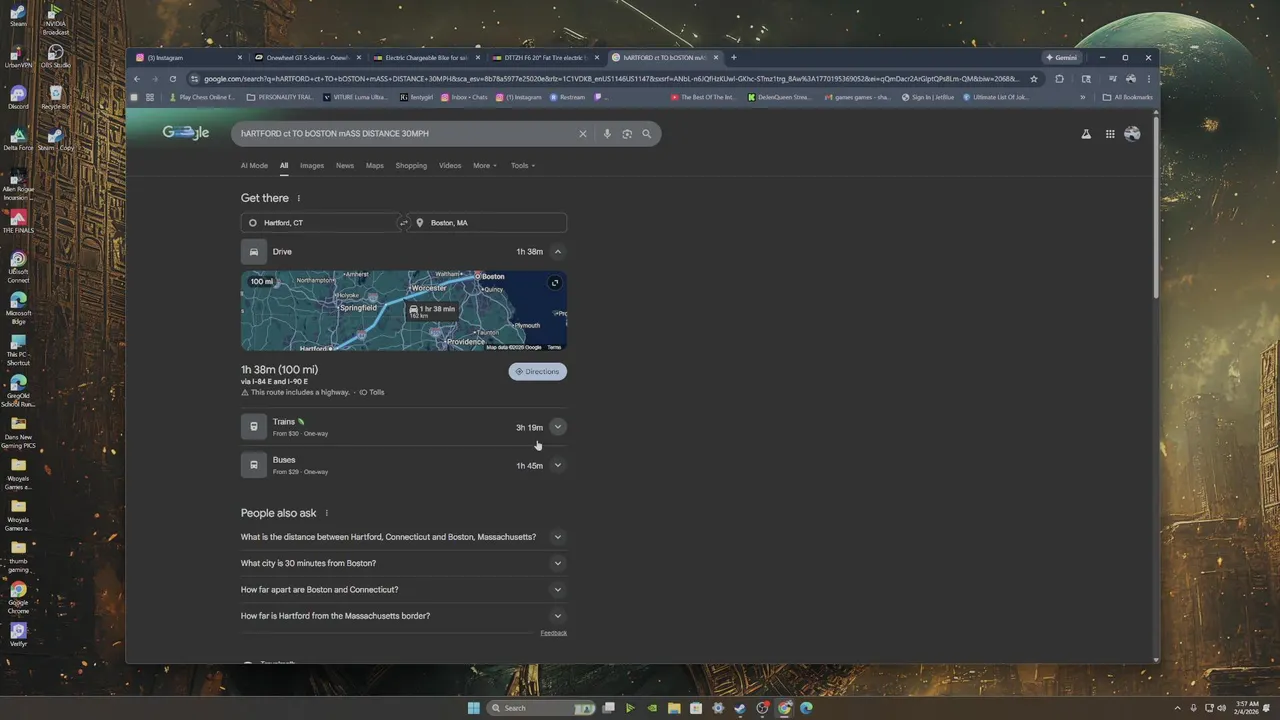The height and width of the screenshot is (720, 1280).
Task: Click the magnifier search submit icon
Action: pos(647,134)
